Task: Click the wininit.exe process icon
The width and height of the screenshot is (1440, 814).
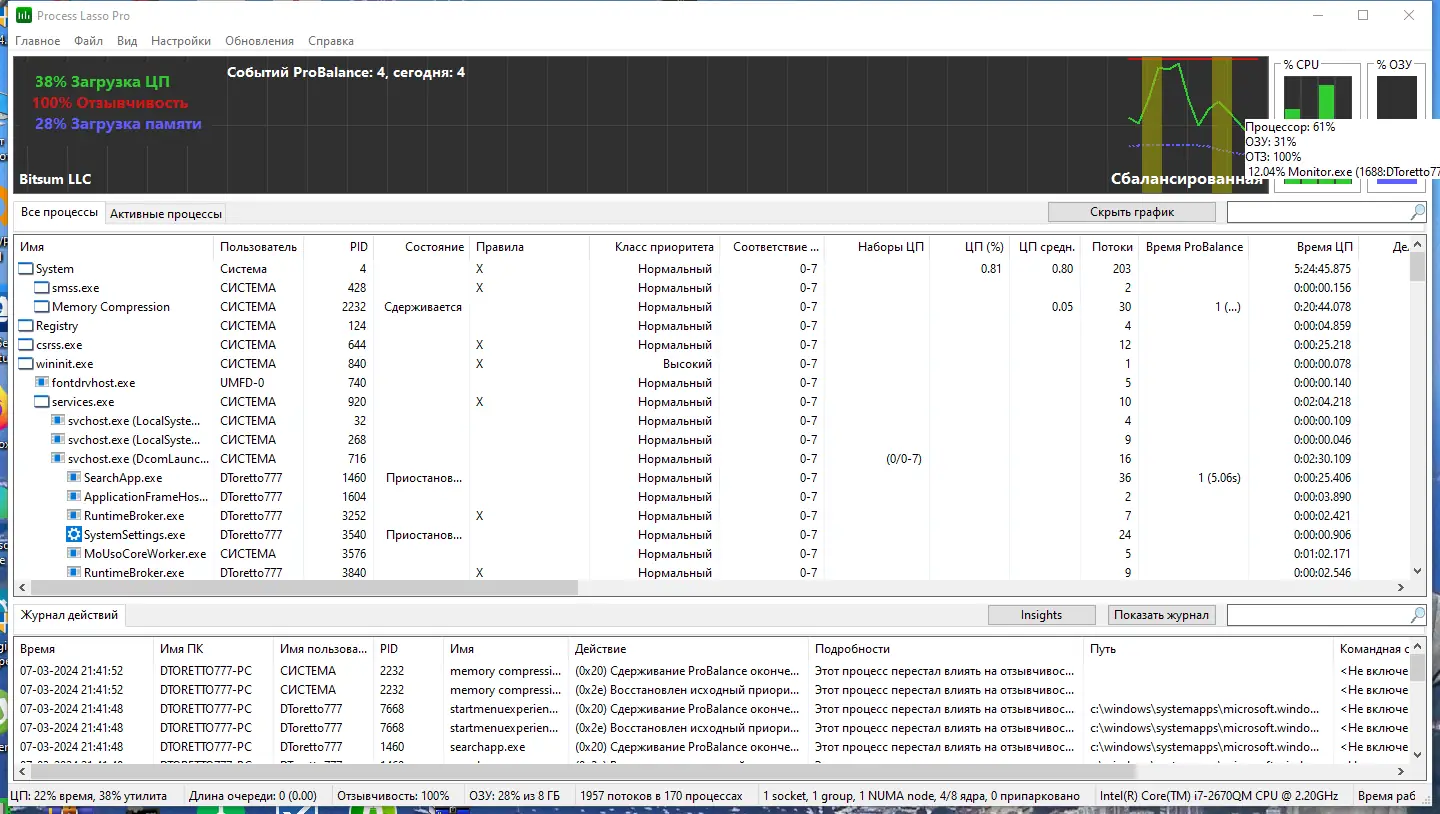Action: click(x=26, y=364)
